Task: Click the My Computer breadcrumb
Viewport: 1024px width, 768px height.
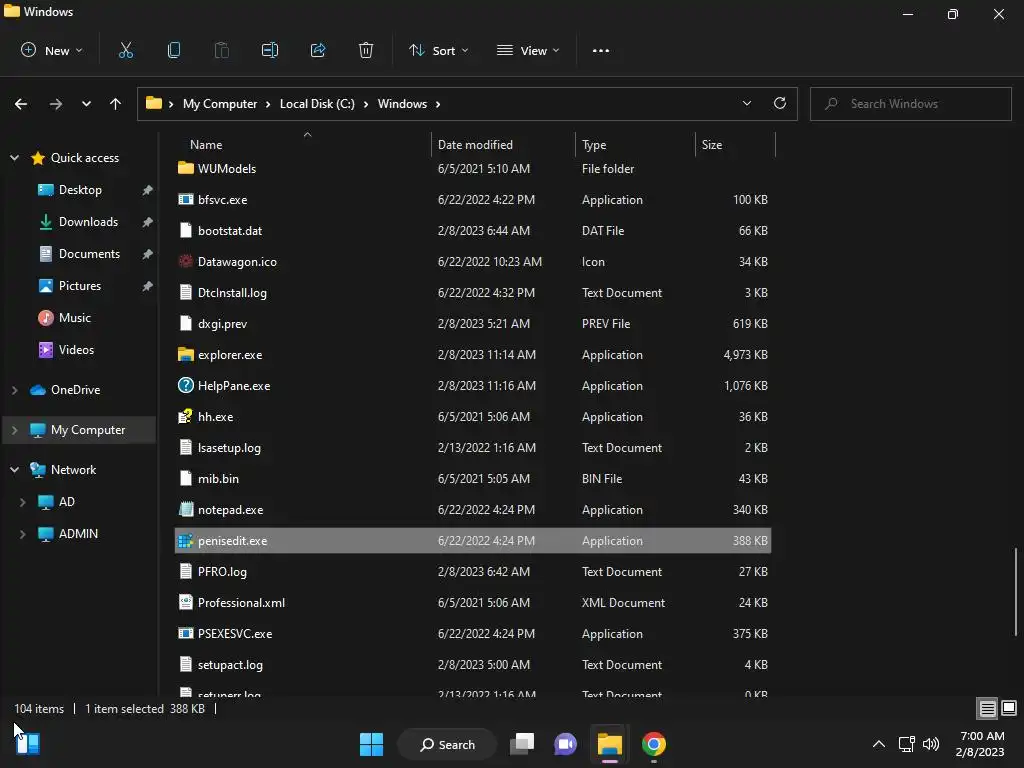Action: pos(219,104)
